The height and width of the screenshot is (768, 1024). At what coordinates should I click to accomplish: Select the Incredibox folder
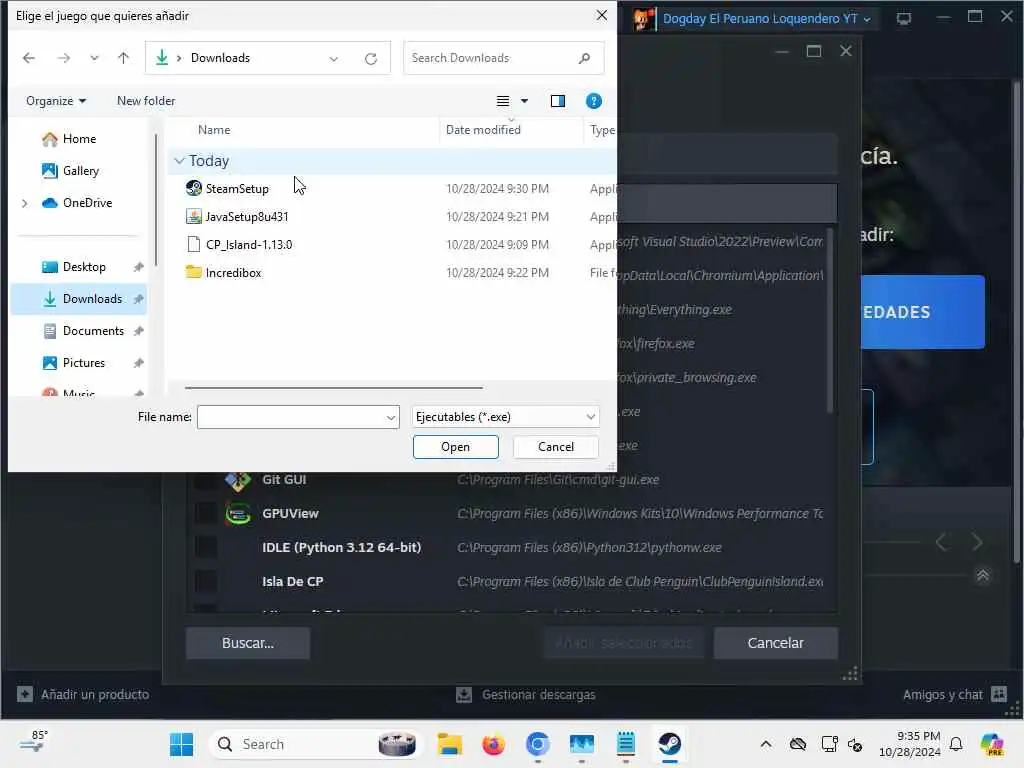pos(223,273)
